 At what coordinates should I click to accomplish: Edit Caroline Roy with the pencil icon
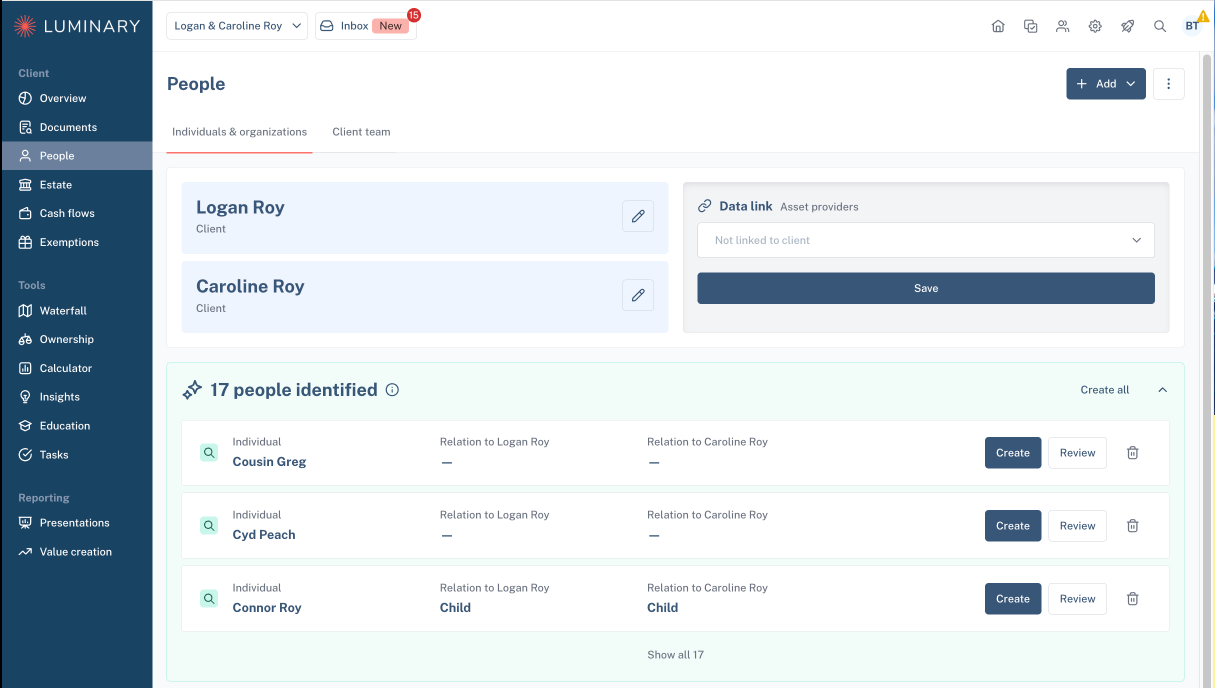pyautogui.click(x=638, y=295)
